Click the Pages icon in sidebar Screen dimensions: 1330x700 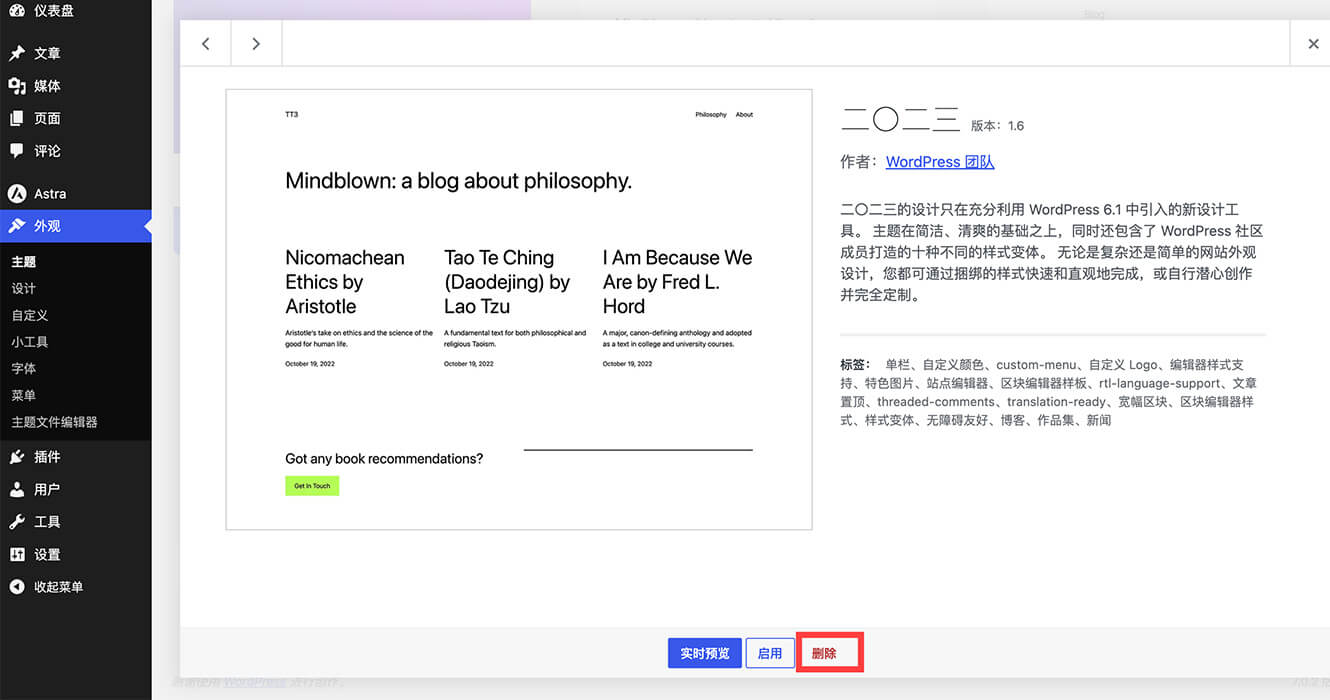pos(17,118)
